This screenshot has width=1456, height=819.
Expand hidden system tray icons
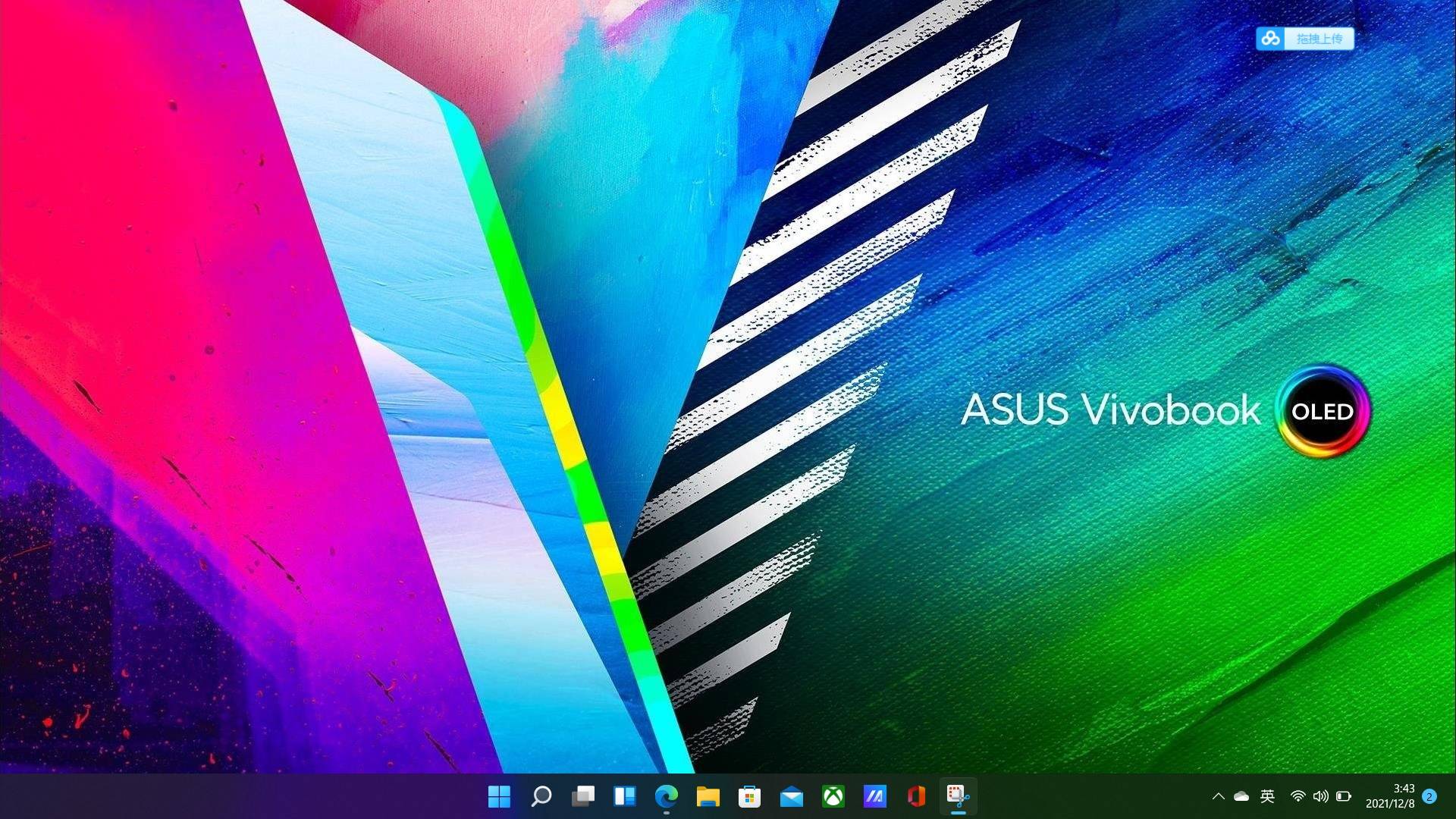click(1218, 796)
